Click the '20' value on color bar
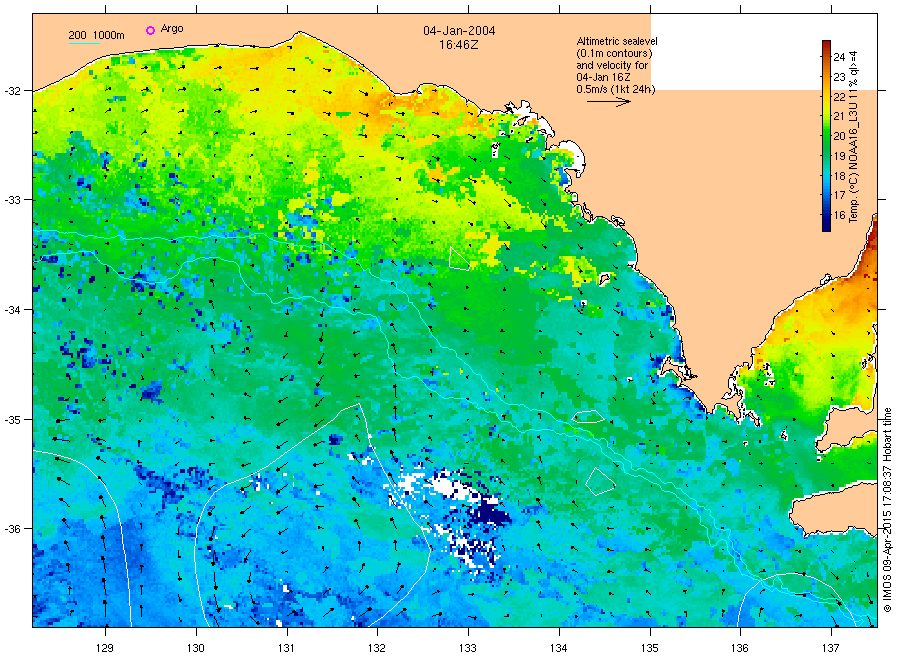This screenshot has width=900, height=660. (x=839, y=136)
